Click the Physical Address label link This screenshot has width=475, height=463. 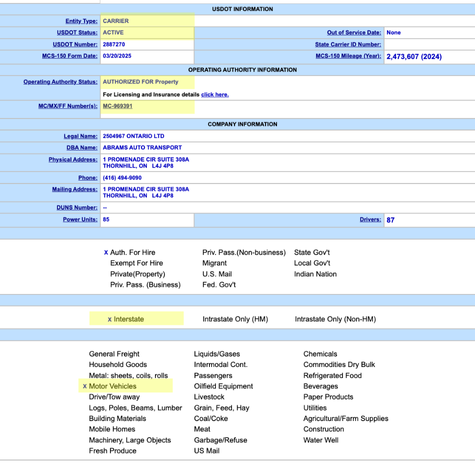coord(73,160)
